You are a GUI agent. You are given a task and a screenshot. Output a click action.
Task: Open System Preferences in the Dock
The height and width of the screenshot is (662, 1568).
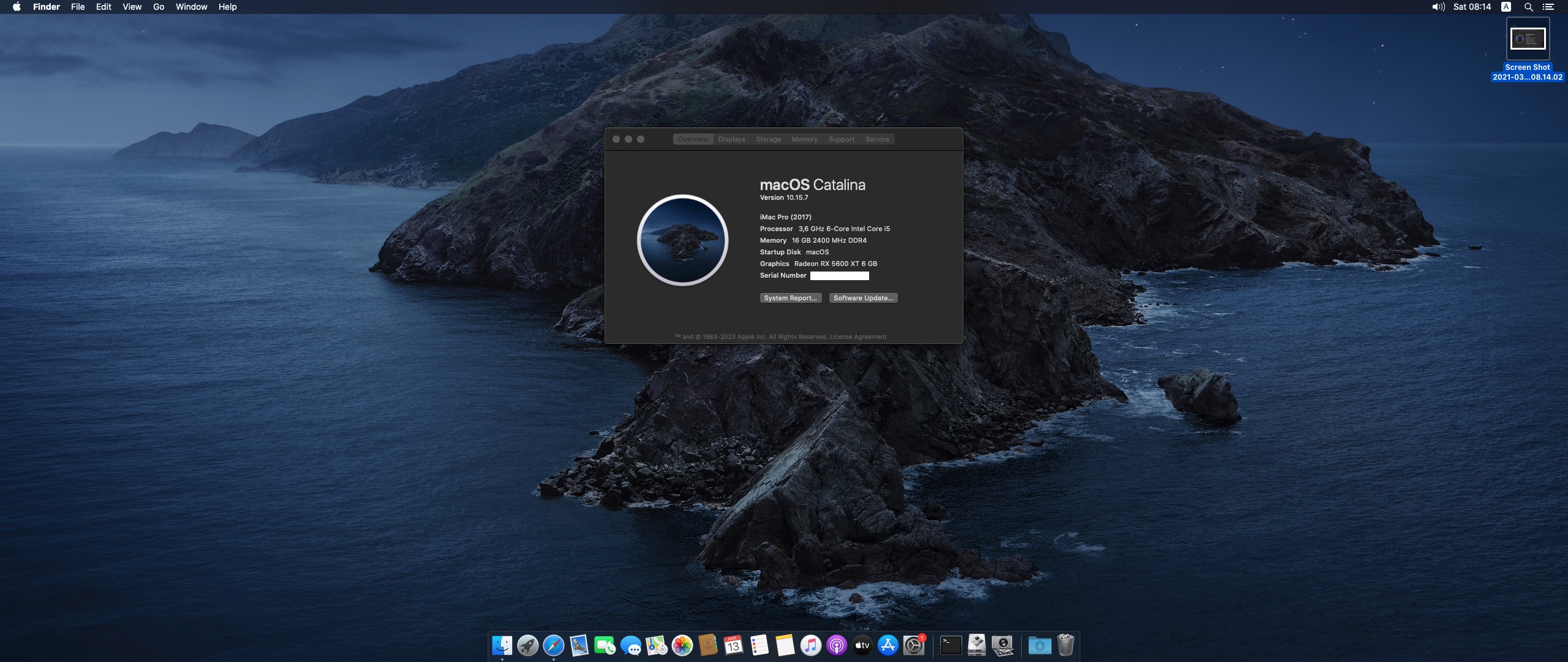pyautogui.click(x=914, y=645)
